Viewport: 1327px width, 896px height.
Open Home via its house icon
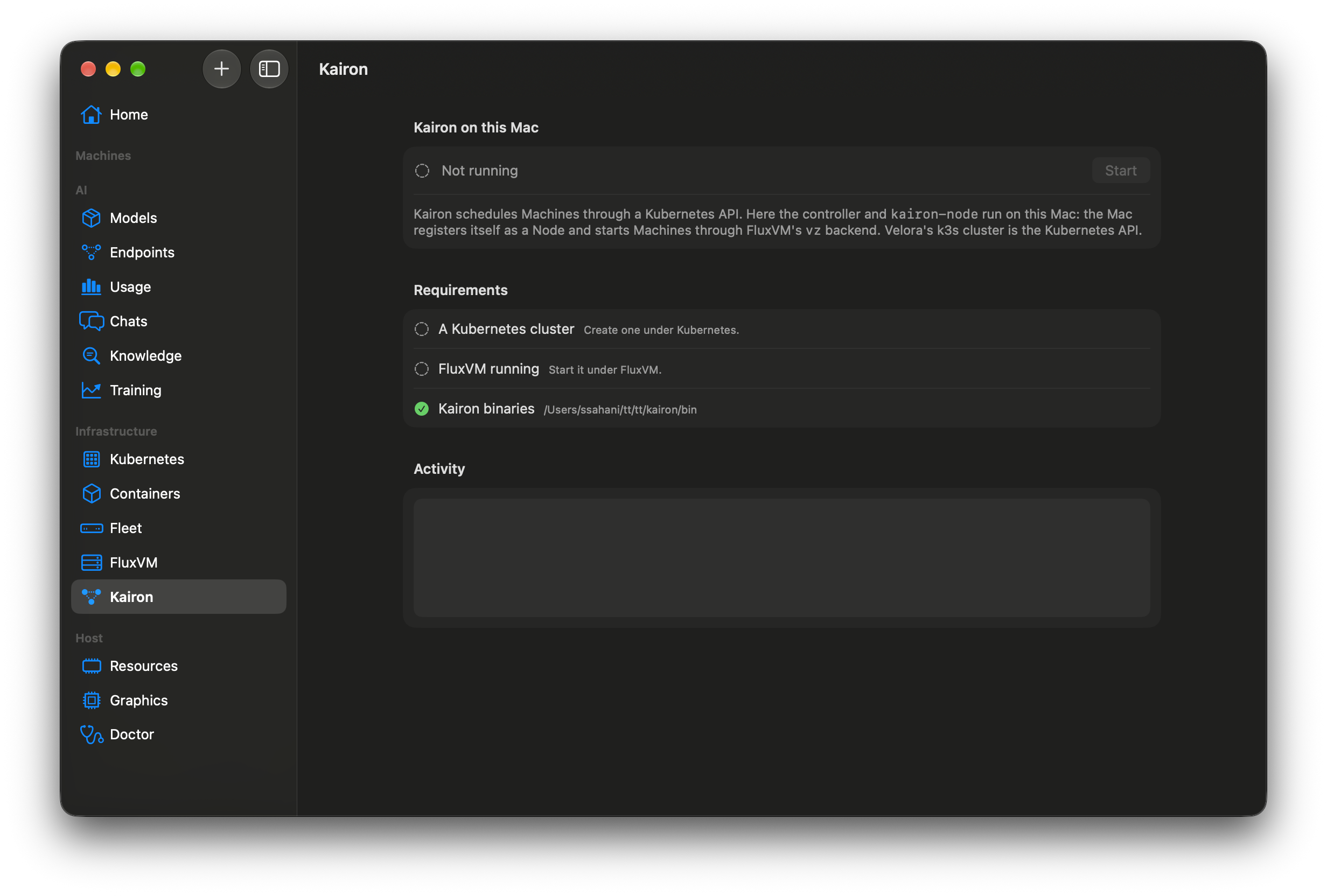[x=92, y=115]
